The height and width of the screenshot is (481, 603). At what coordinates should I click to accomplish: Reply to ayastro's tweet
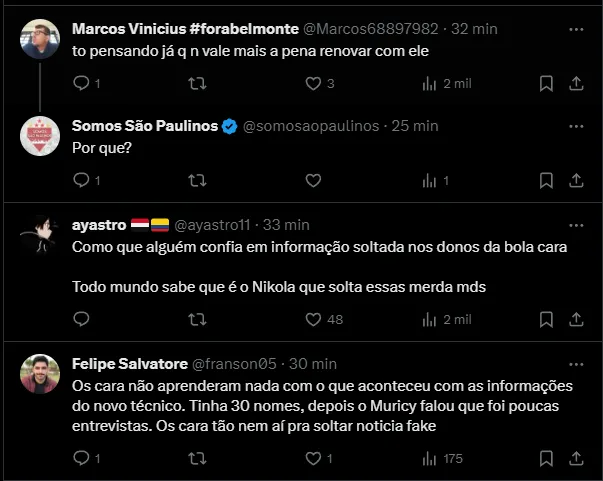tap(82, 319)
